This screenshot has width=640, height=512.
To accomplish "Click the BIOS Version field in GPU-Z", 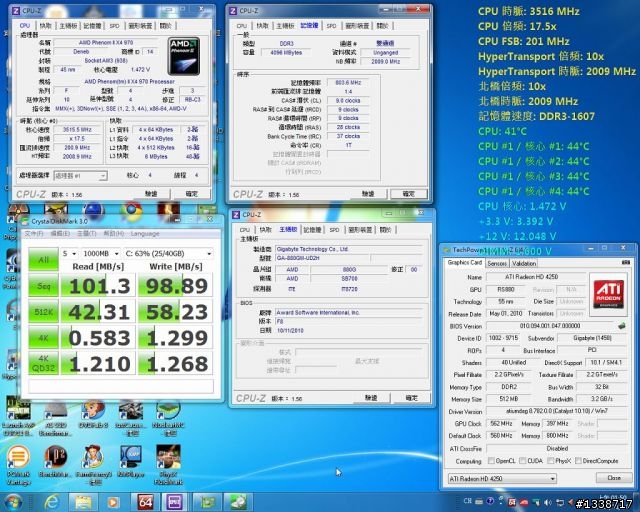I will click(550, 326).
